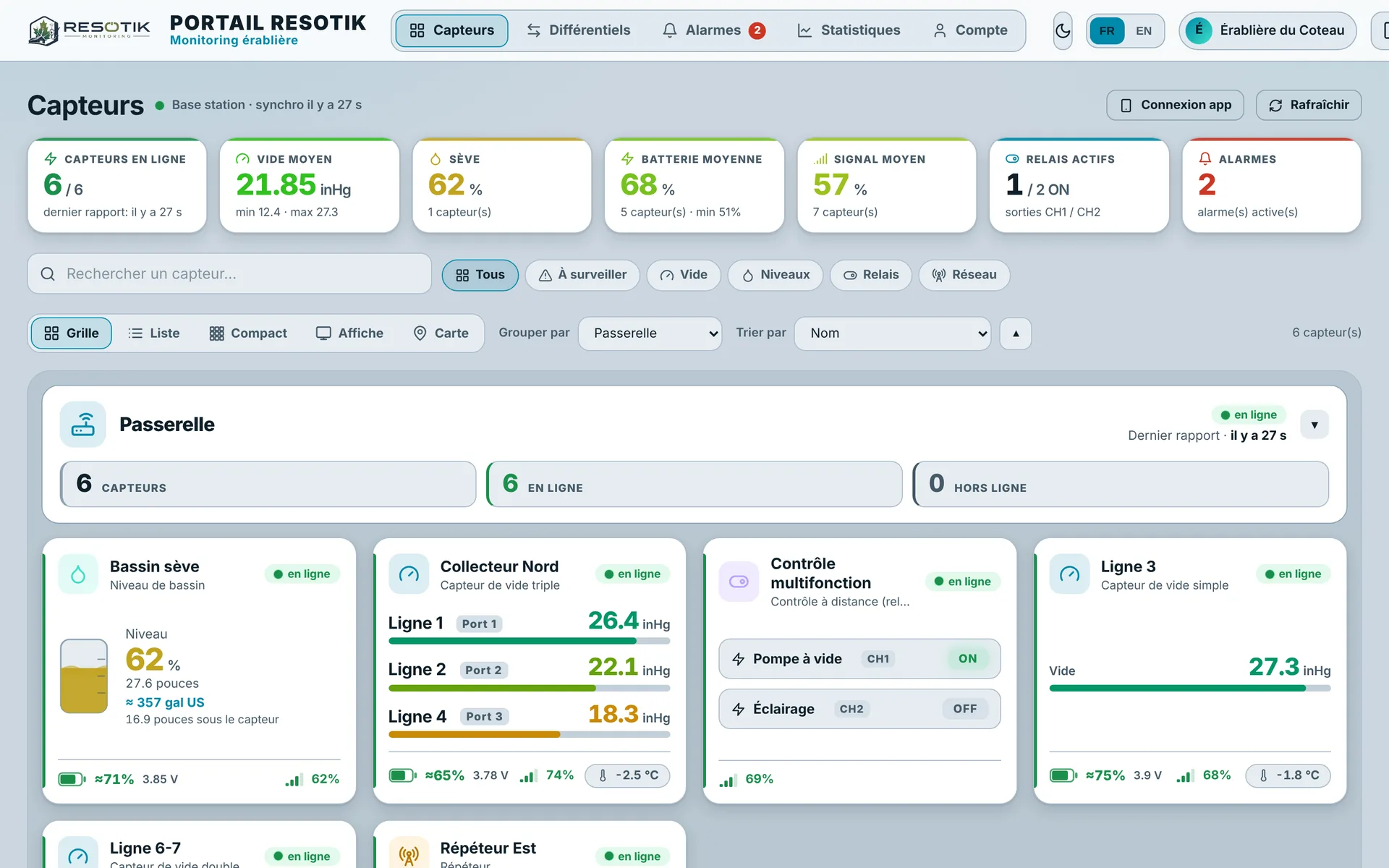Click the Connexion app button

point(1175,105)
